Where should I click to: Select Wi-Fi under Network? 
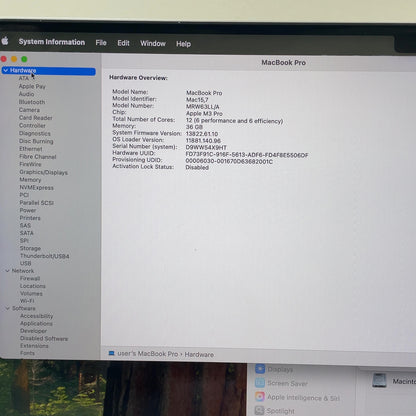click(x=27, y=301)
